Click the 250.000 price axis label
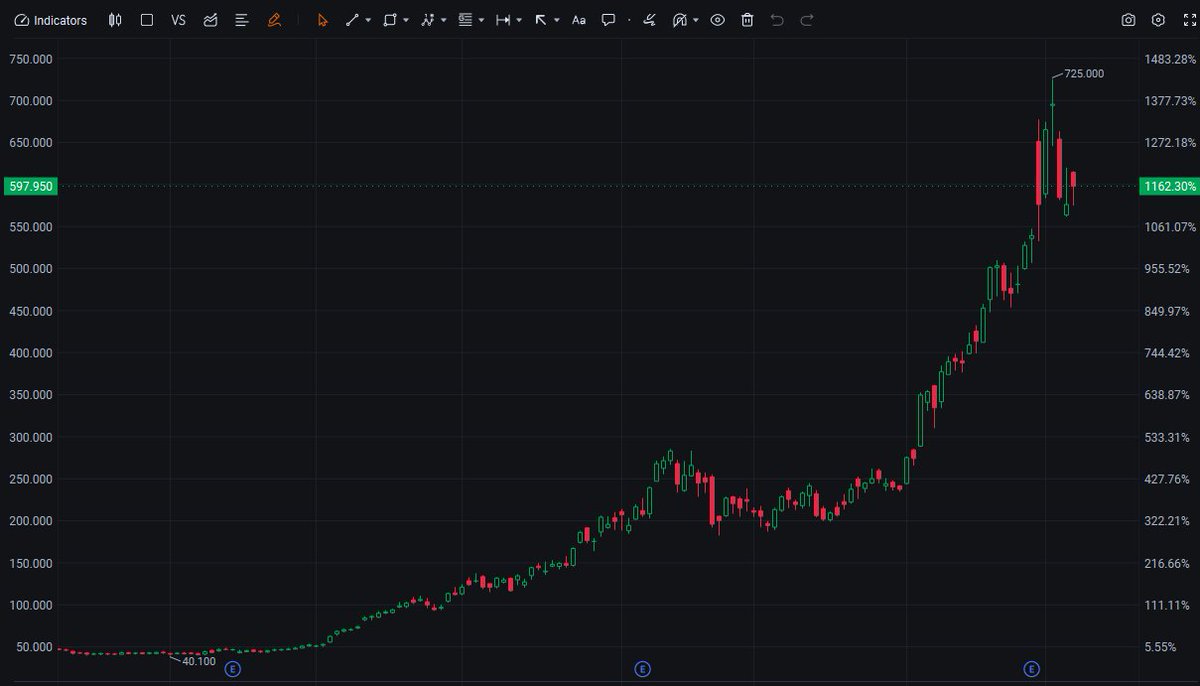Screen dimensions: 1200x686 (31, 479)
